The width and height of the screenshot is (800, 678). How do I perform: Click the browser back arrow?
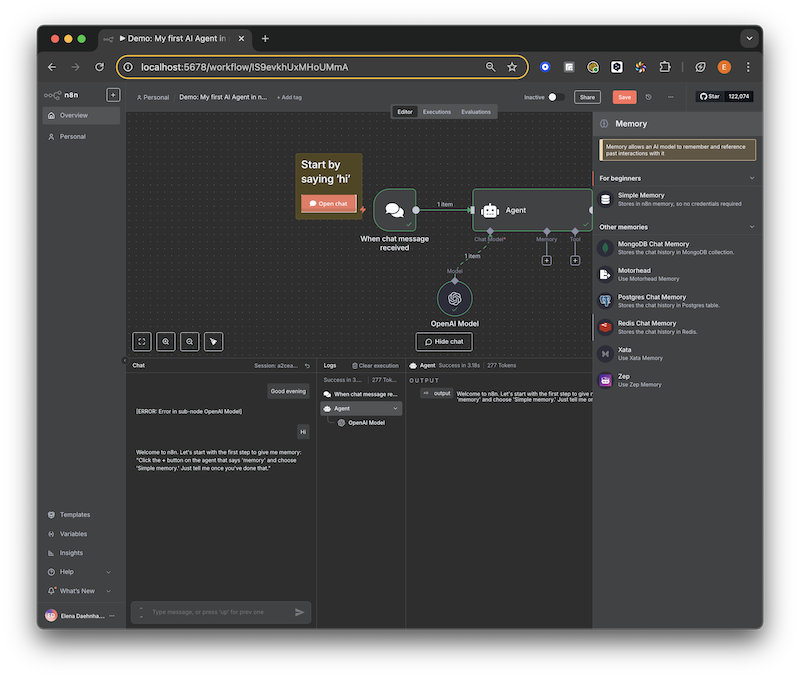tap(52, 67)
